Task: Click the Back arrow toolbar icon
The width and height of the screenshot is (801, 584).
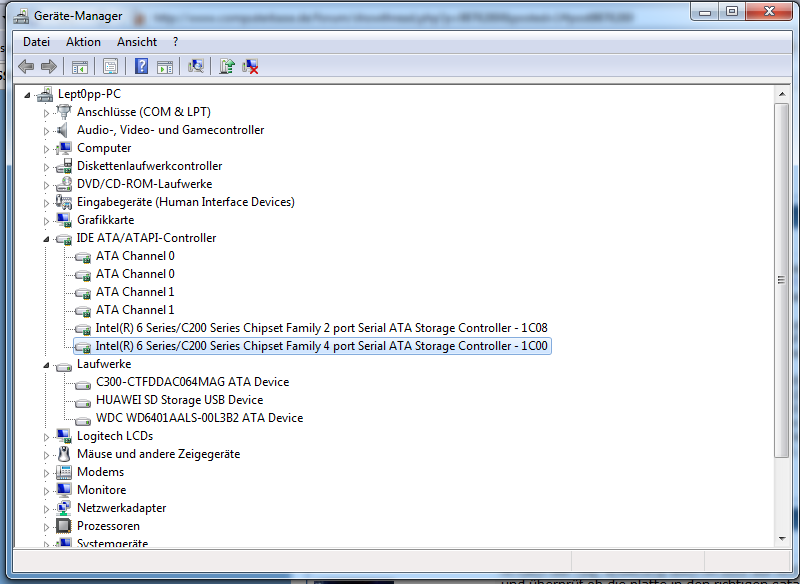Action: pos(26,66)
